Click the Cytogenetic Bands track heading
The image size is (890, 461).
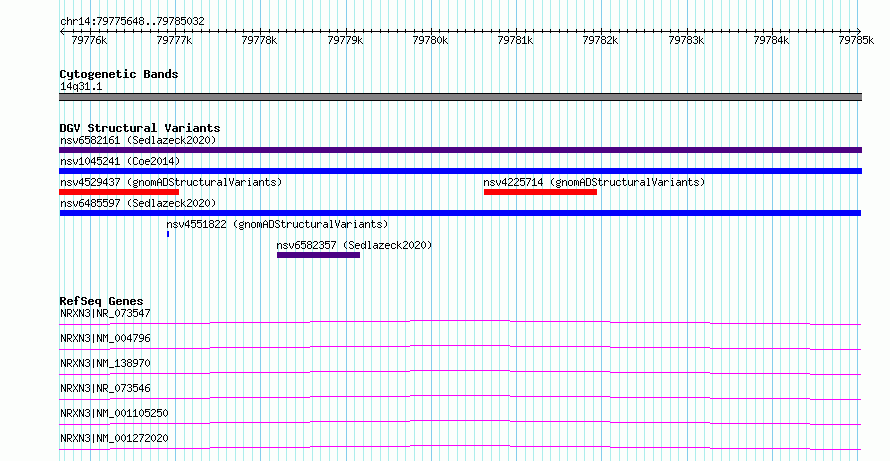coord(119,74)
